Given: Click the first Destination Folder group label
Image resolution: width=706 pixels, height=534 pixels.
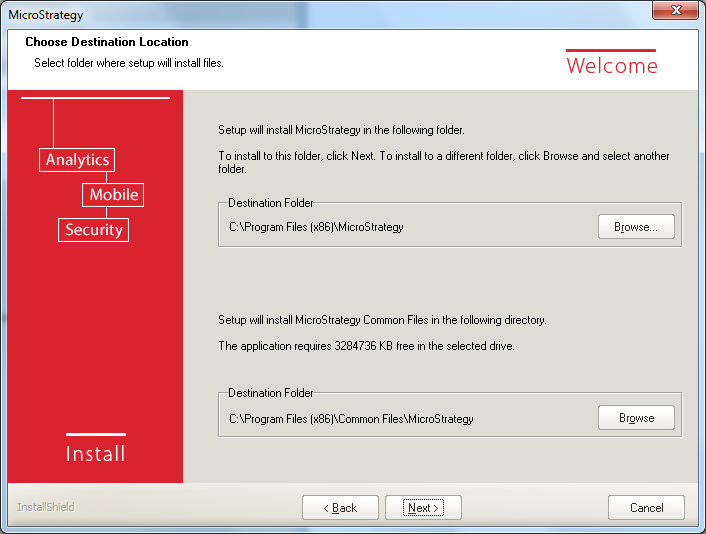Looking at the screenshot, I should click(x=270, y=203).
